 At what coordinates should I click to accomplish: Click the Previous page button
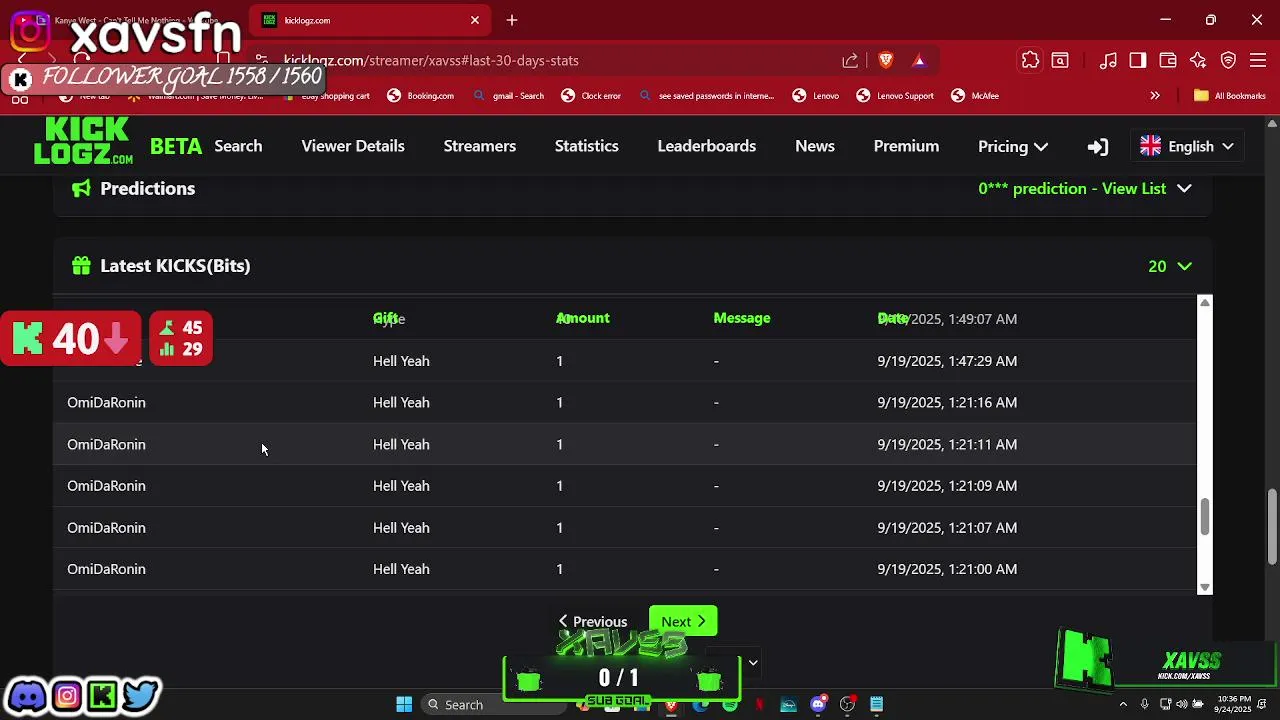click(593, 622)
